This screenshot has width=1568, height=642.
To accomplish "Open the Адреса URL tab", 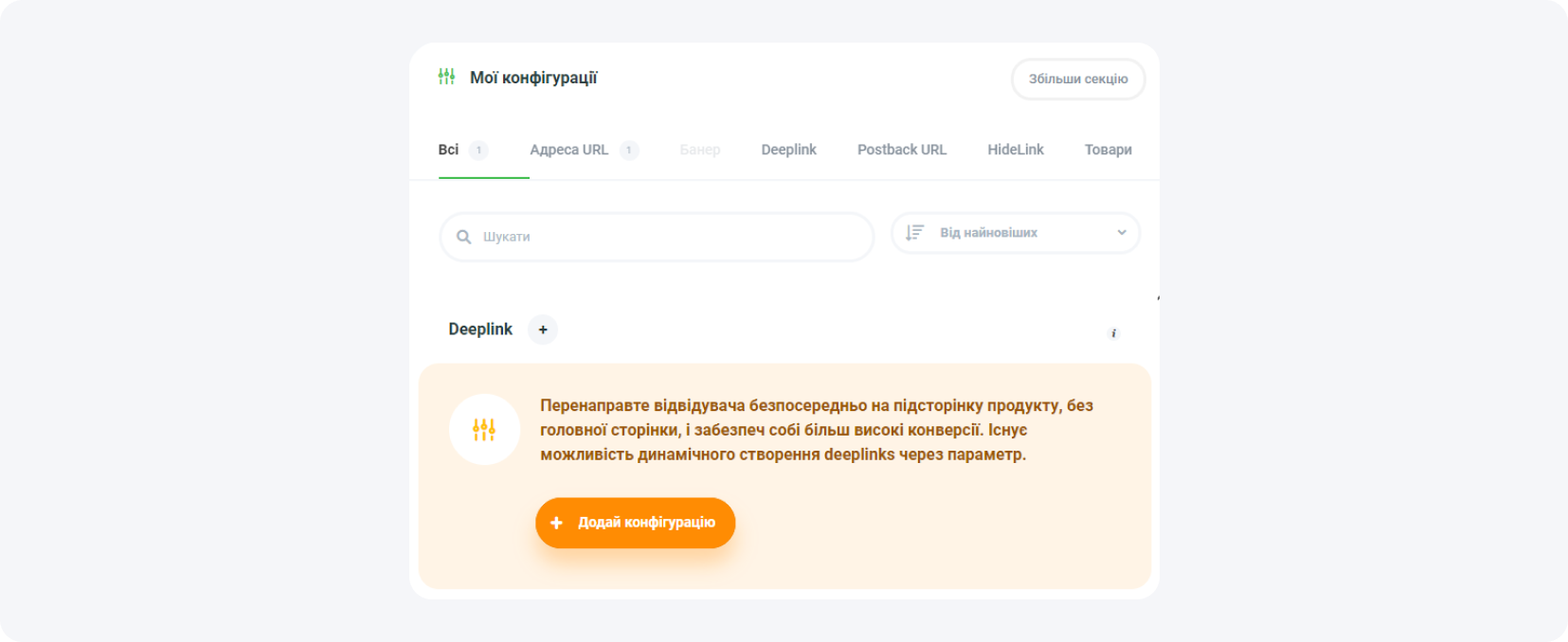I will pos(568,150).
